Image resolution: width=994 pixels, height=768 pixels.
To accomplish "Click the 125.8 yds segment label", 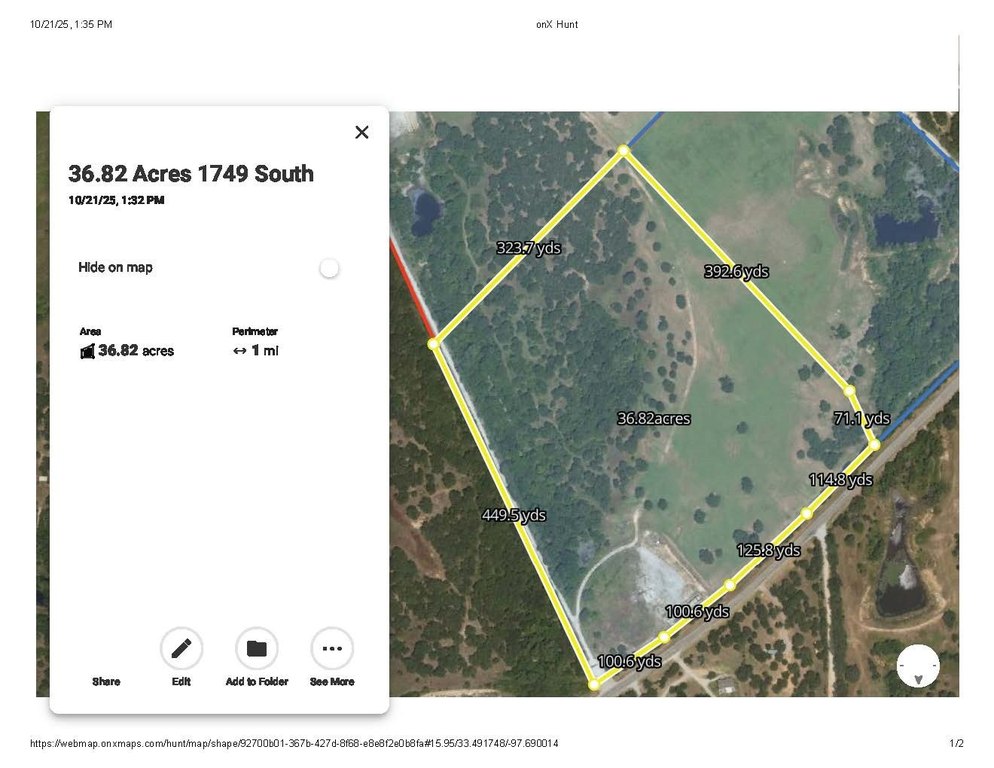I will tap(768, 550).
